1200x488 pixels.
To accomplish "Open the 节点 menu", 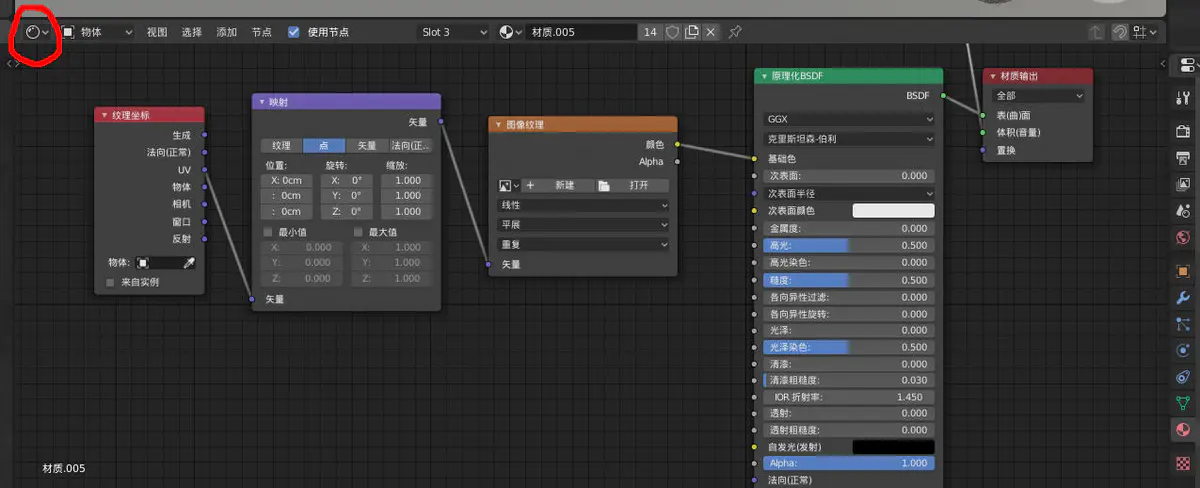I will (262, 32).
